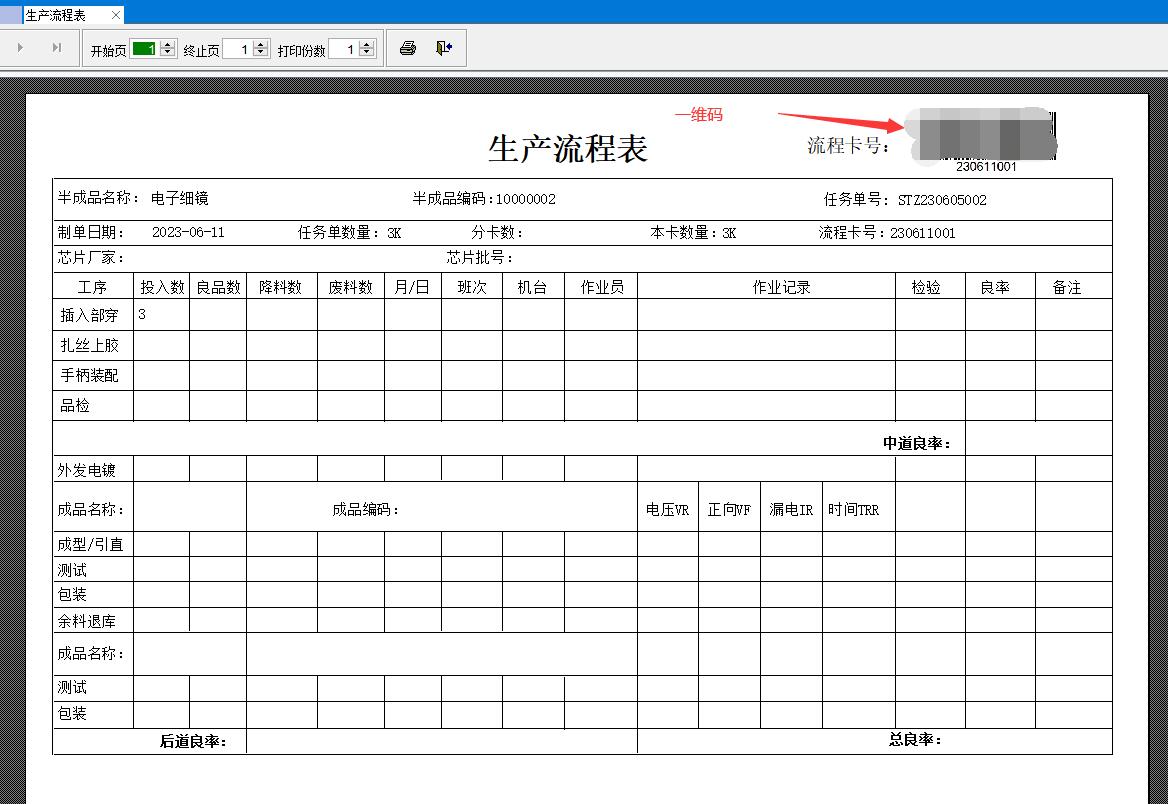Click the 打印份数 number field
This screenshot has width=1168, height=804.
(x=343, y=49)
